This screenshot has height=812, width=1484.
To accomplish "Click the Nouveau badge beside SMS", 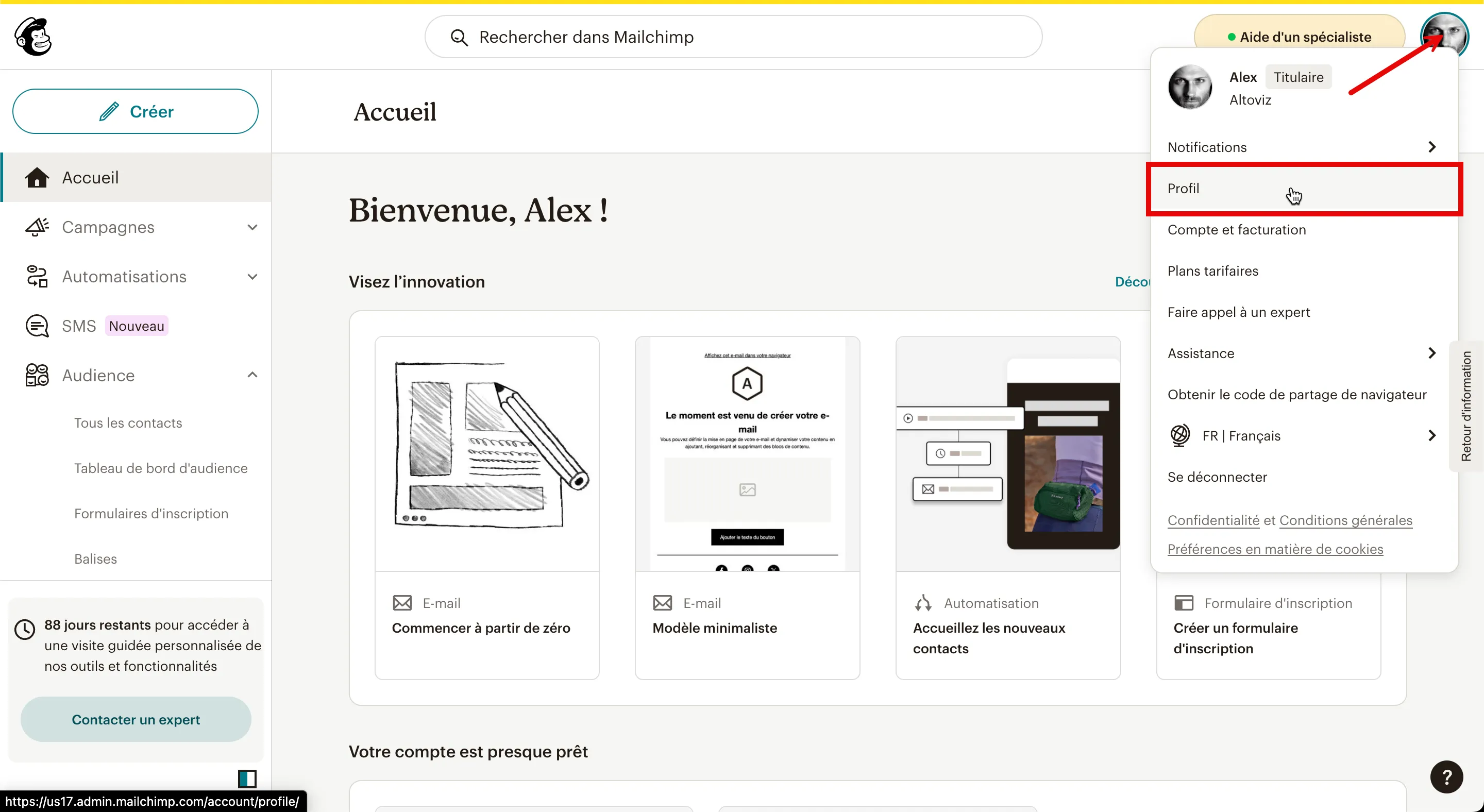I will click(137, 326).
